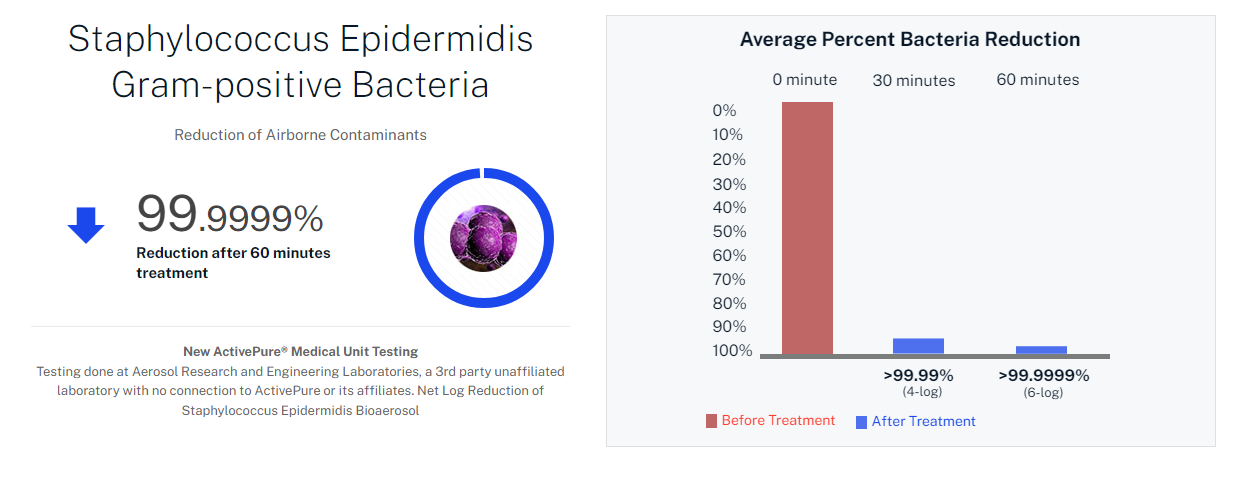1252x481 pixels.
Task: Click the >99.99% (4-log) result label
Action: pos(918,382)
